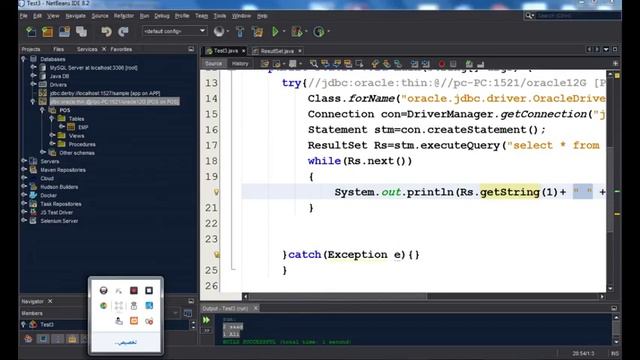Expand the MySQL Server at localhost node
Image resolution: width=640 pixels, height=360 pixels.
(33, 67)
